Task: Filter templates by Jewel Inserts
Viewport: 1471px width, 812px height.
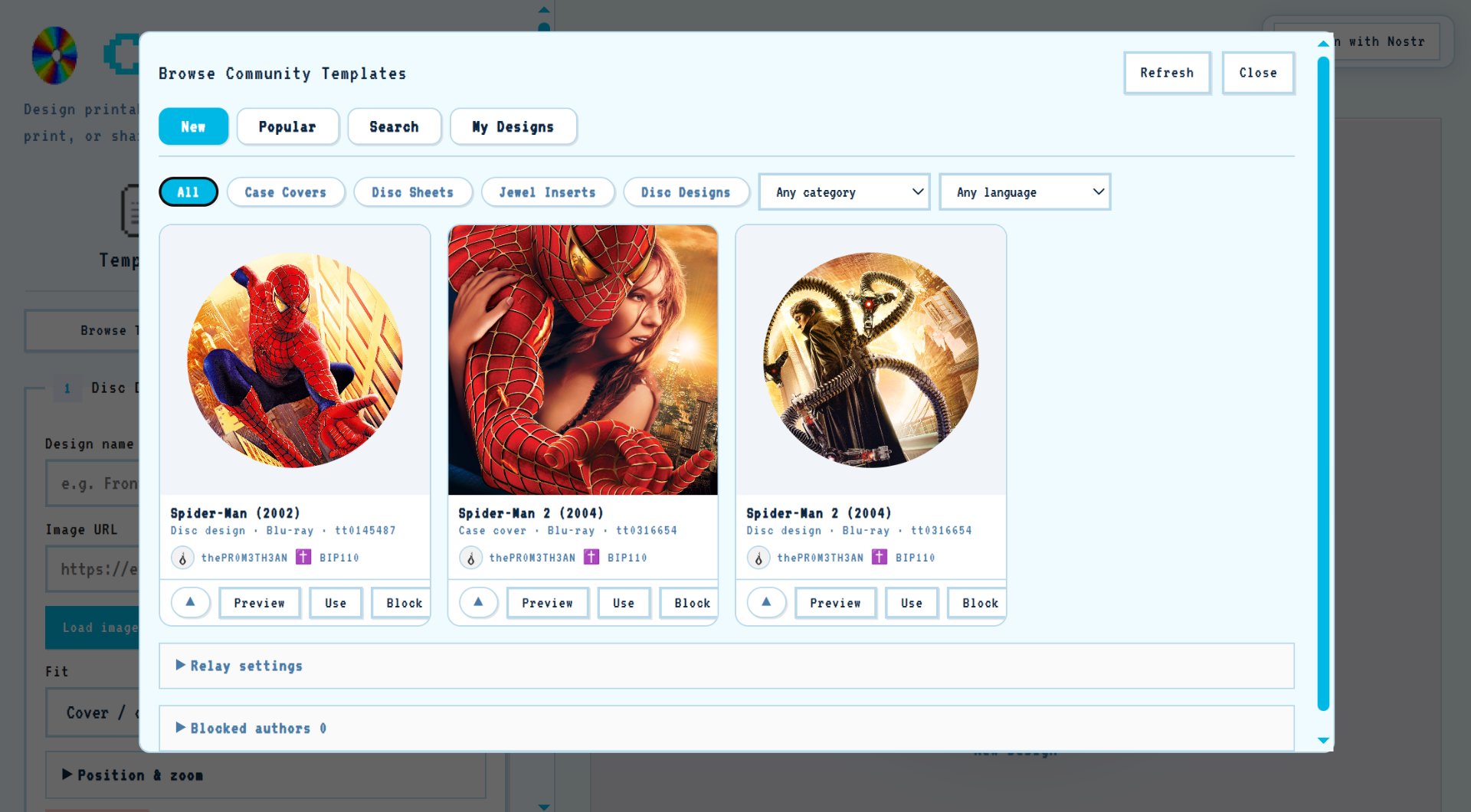Action: (x=548, y=192)
